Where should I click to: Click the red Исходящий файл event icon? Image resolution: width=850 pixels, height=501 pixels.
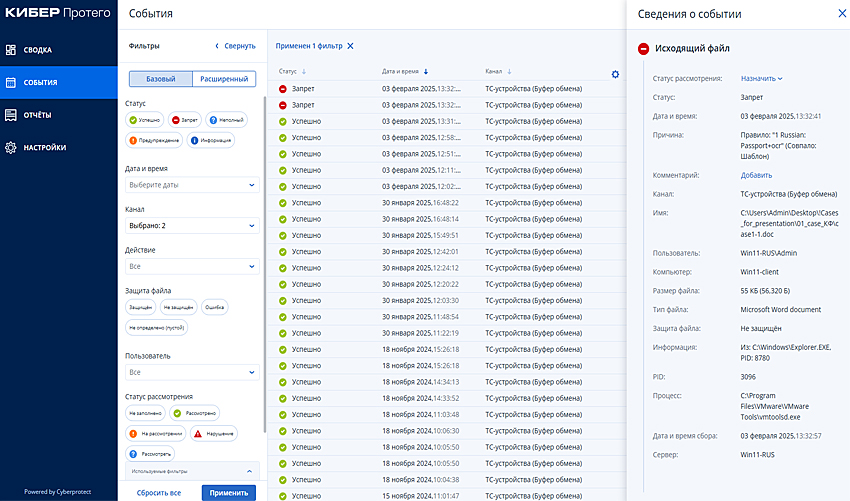pos(643,49)
